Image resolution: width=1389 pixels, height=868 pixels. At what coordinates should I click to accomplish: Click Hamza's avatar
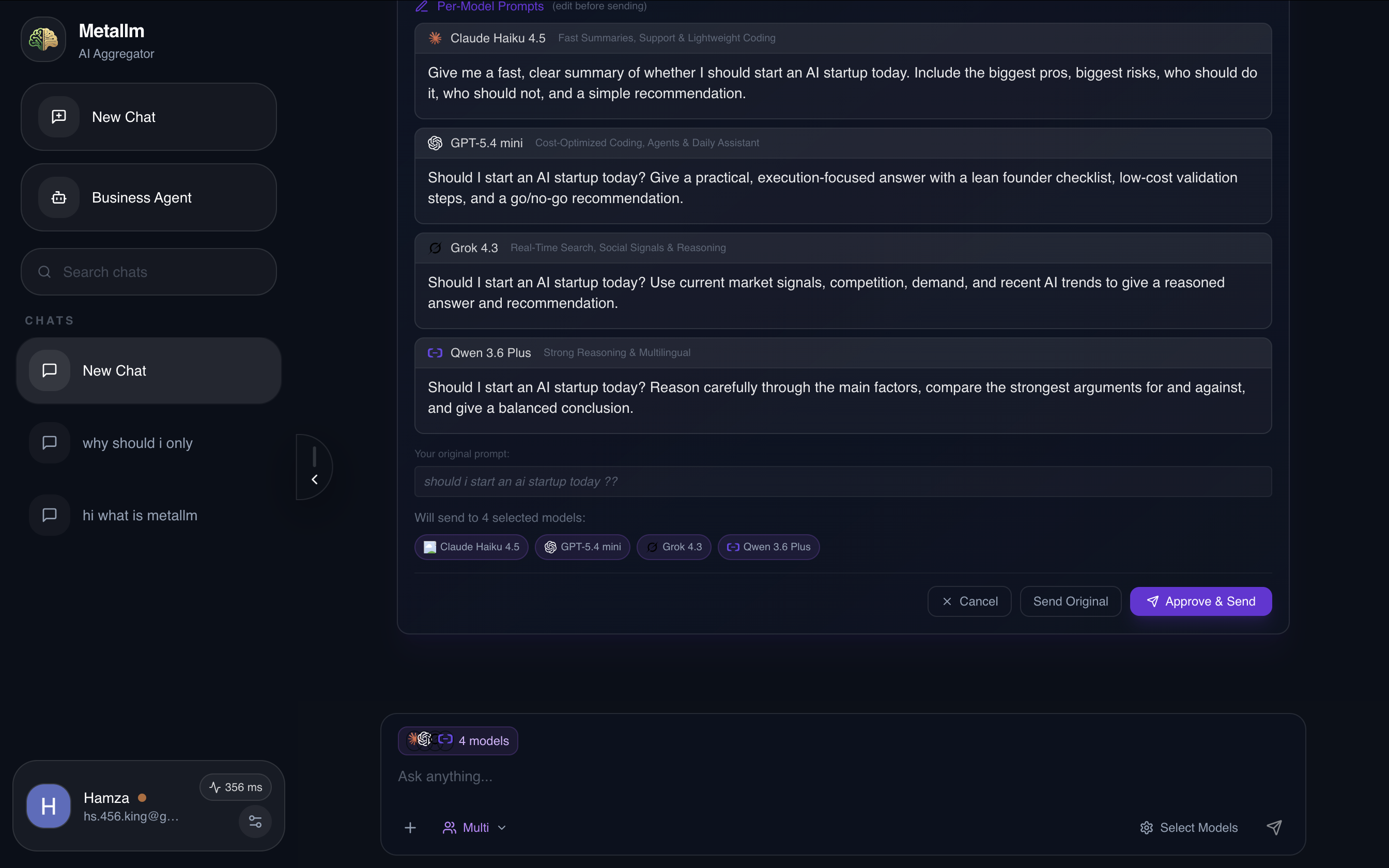pos(49,806)
